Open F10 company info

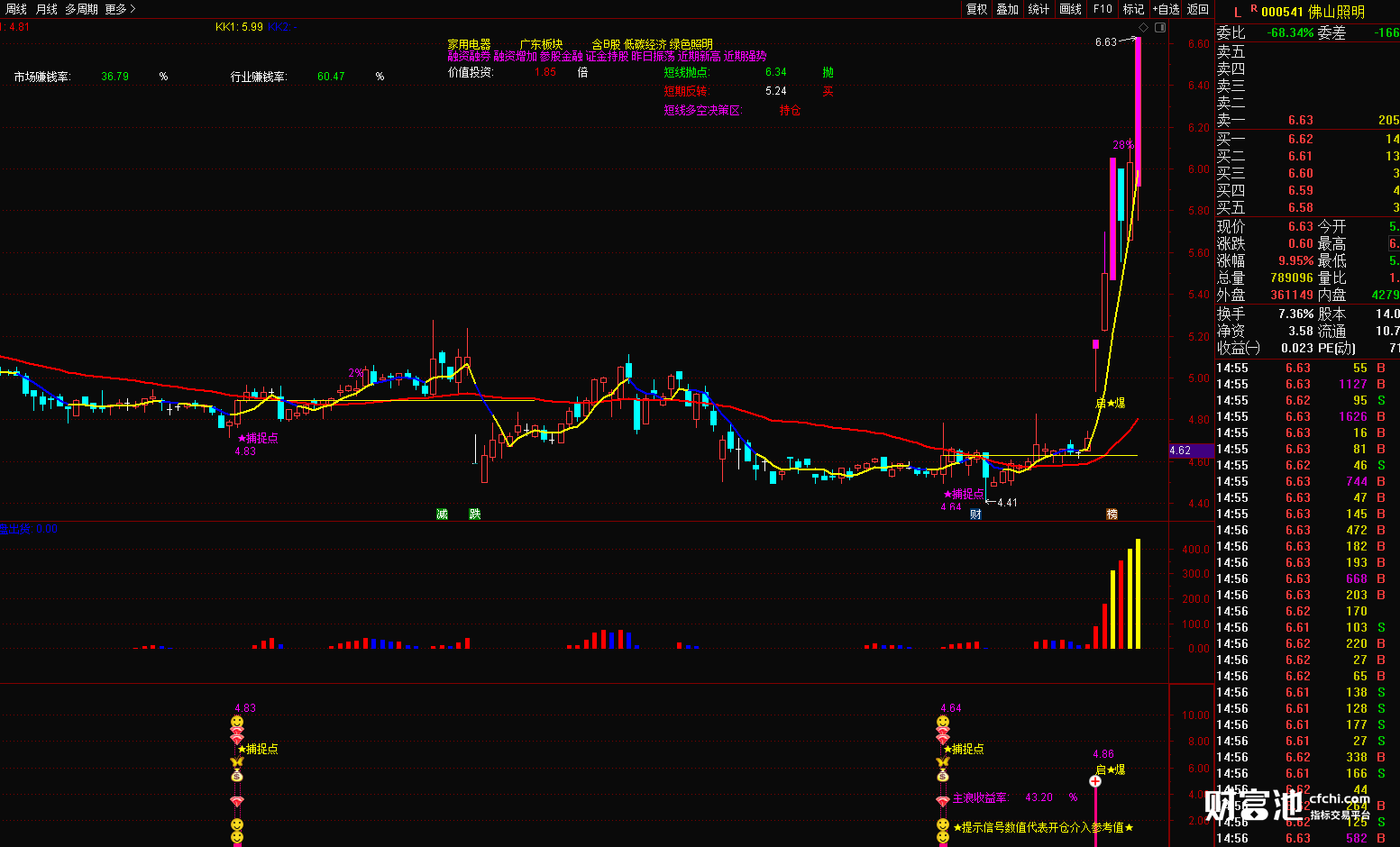(1103, 9)
